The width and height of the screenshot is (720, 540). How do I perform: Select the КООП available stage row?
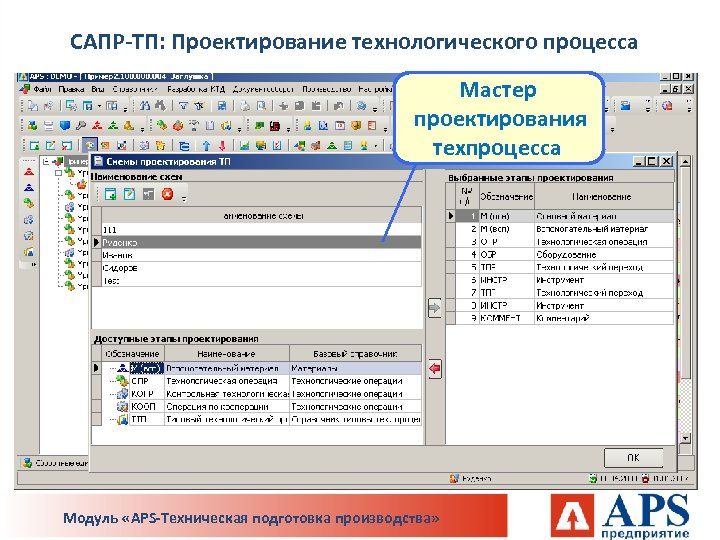click(x=261, y=407)
